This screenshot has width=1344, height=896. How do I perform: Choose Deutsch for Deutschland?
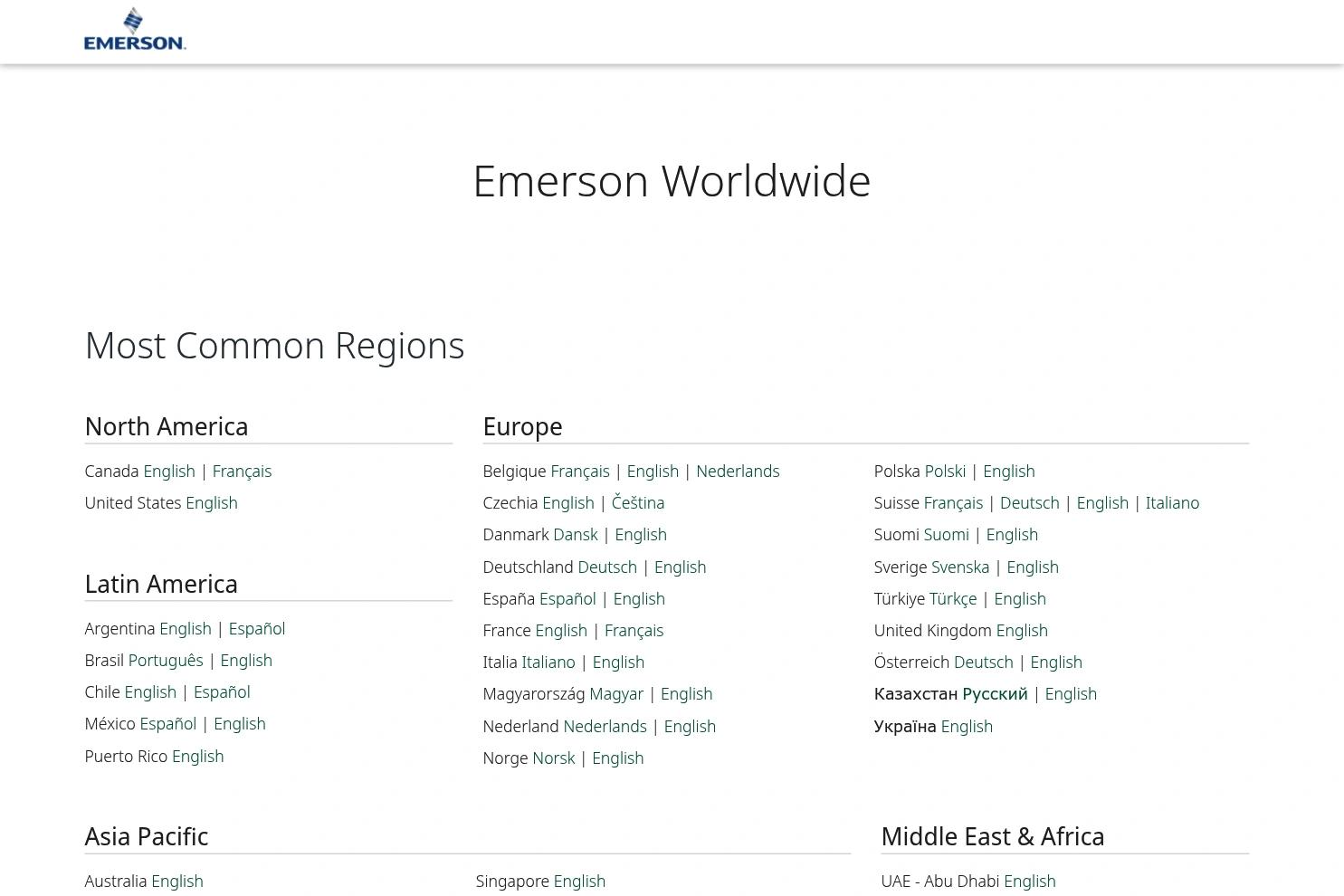[607, 567]
